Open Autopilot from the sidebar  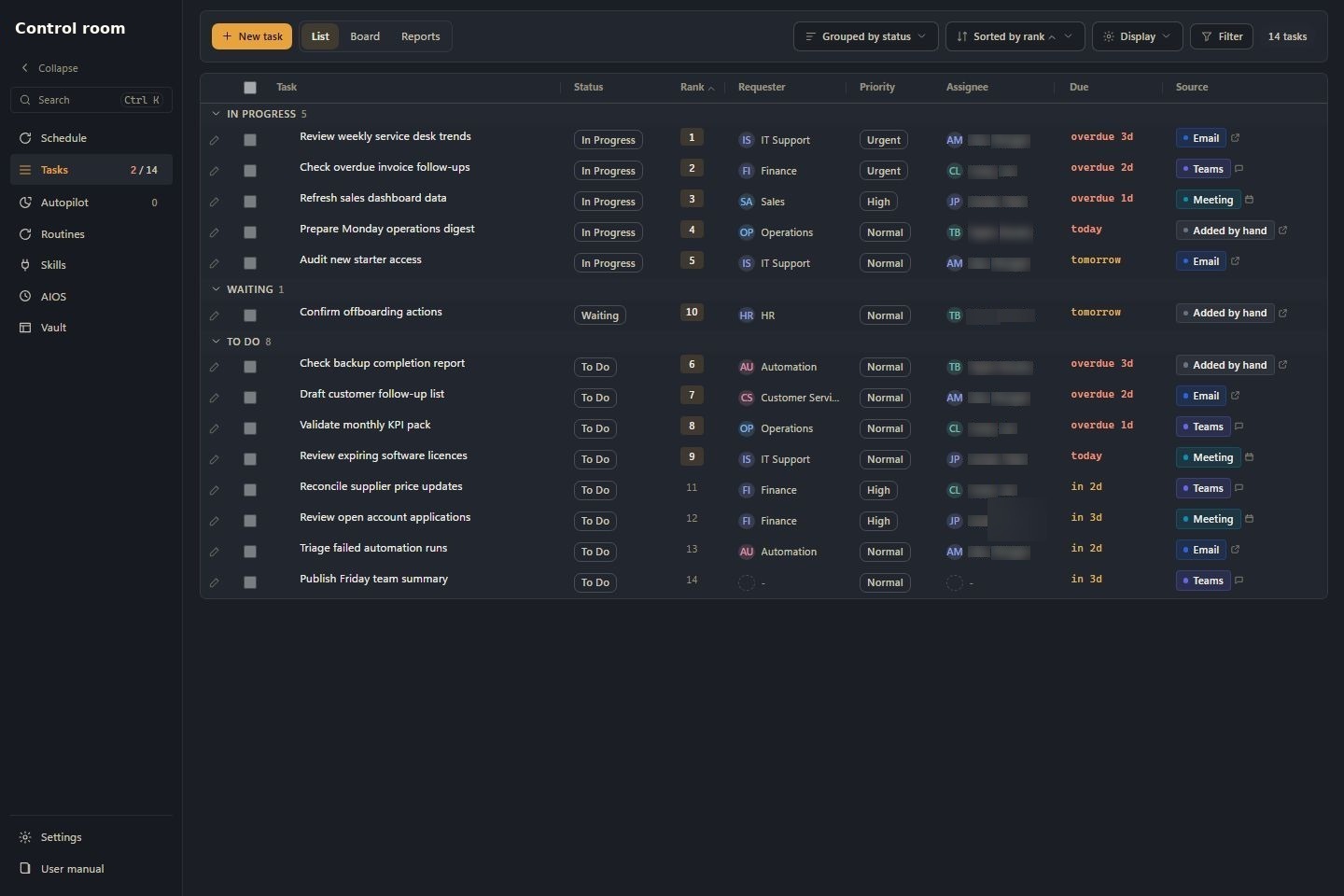91,203
